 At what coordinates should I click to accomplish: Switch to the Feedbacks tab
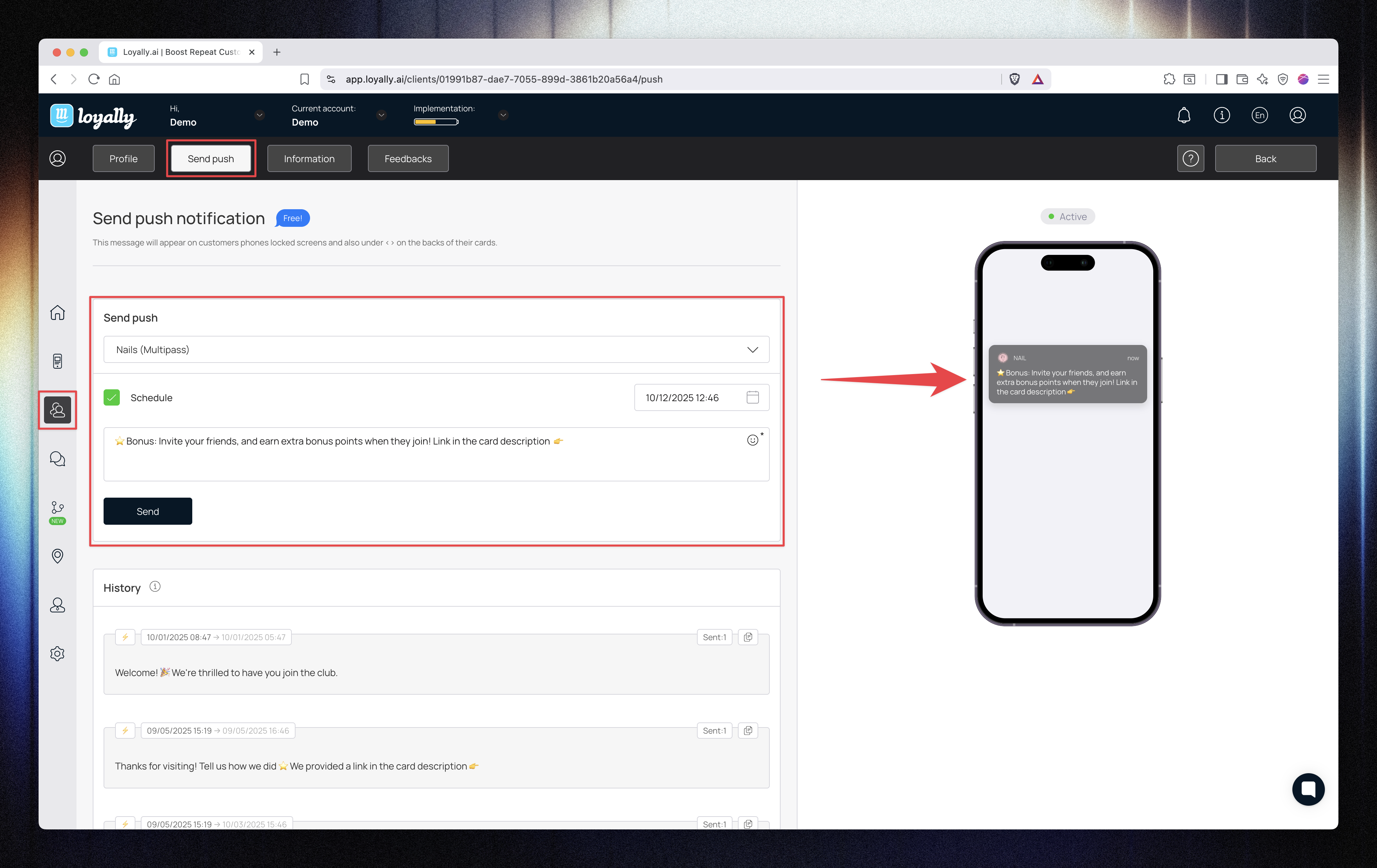[408, 158]
